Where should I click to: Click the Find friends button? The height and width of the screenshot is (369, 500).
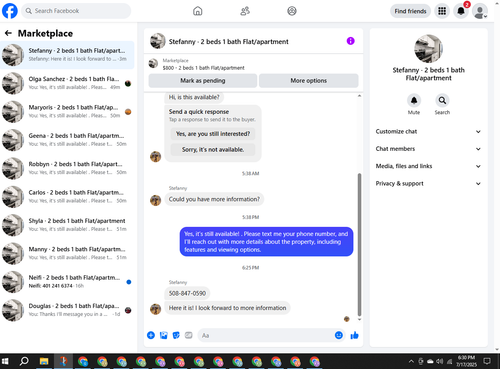click(410, 11)
